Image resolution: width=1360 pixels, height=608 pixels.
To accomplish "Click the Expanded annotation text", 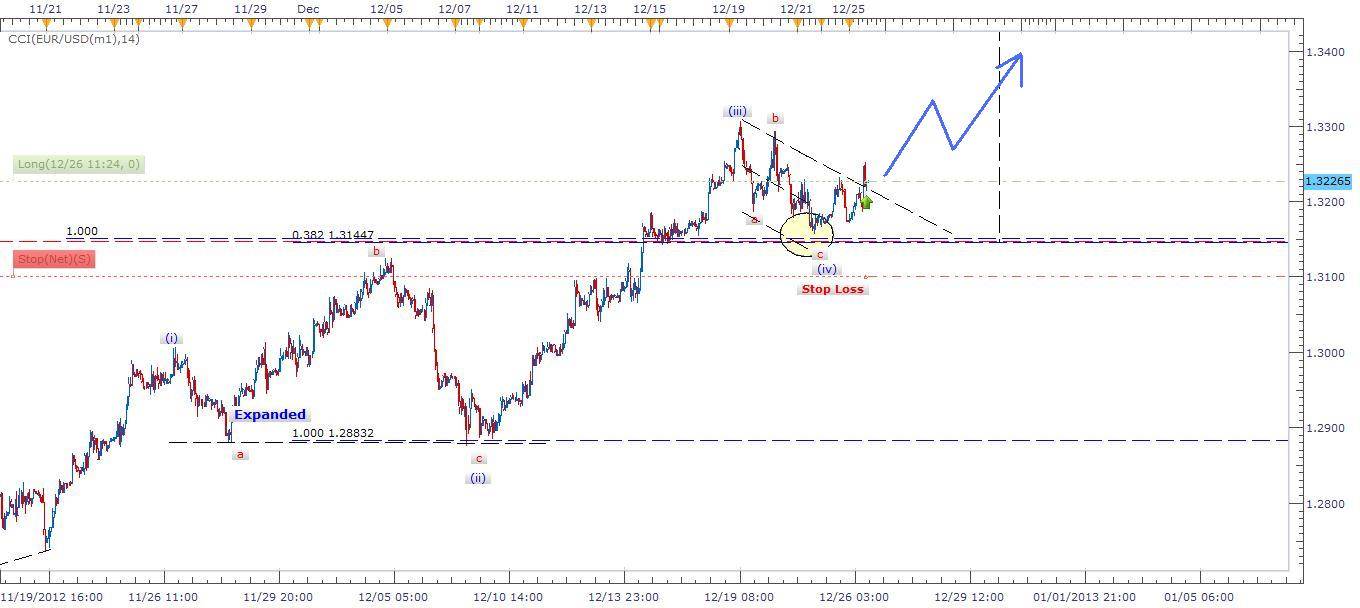I will (x=269, y=414).
